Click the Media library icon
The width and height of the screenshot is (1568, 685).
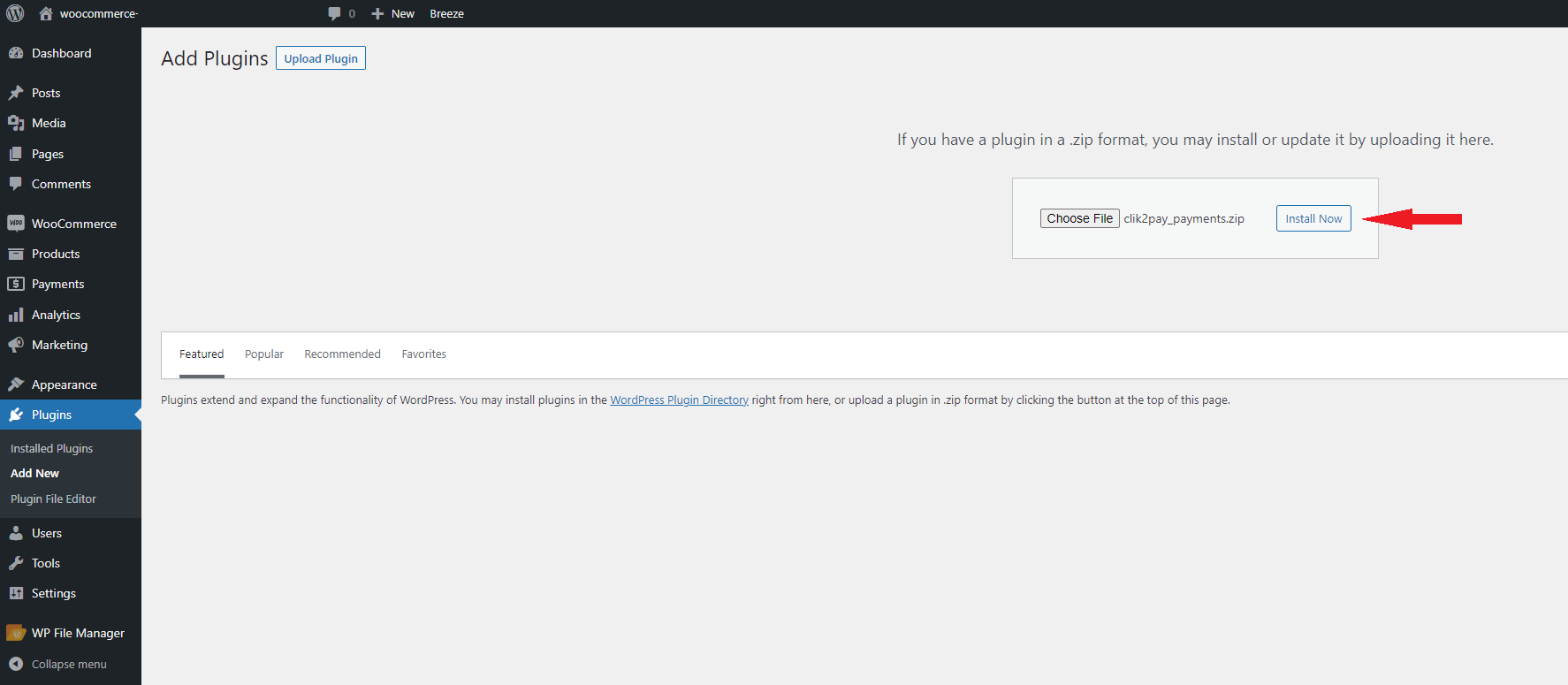point(16,123)
